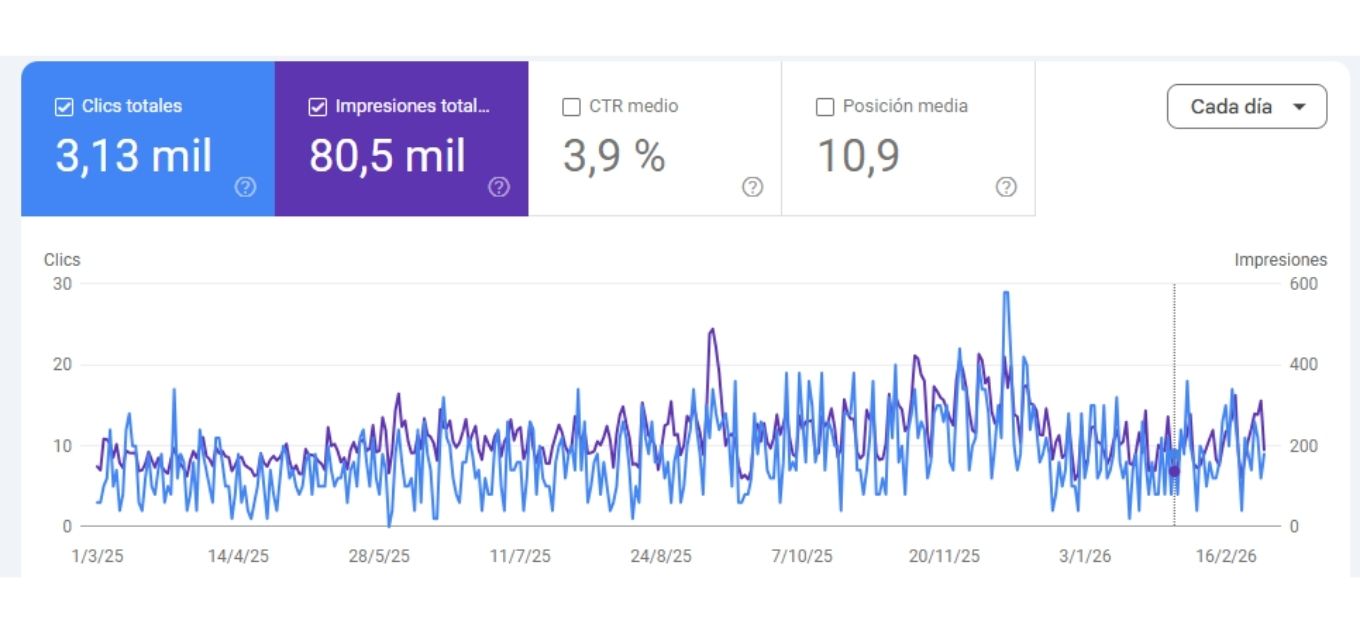This screenshot has width=1360, height=633.
Task: Click the Clics axis title
Action: [62, 260]
